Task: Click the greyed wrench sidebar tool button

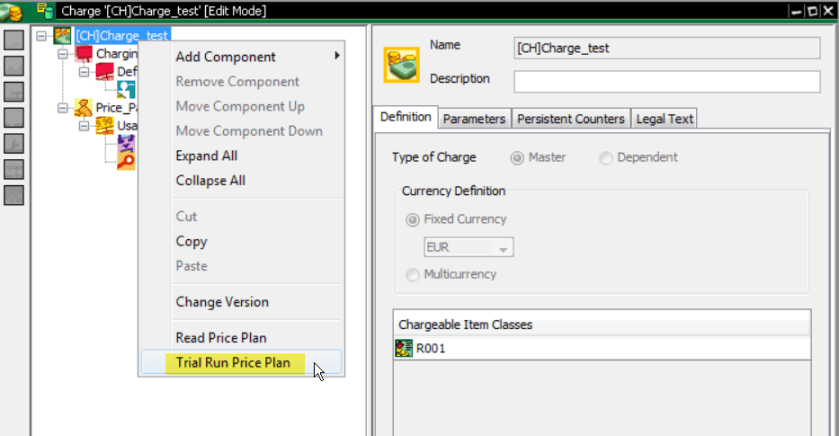Action: 14,144
